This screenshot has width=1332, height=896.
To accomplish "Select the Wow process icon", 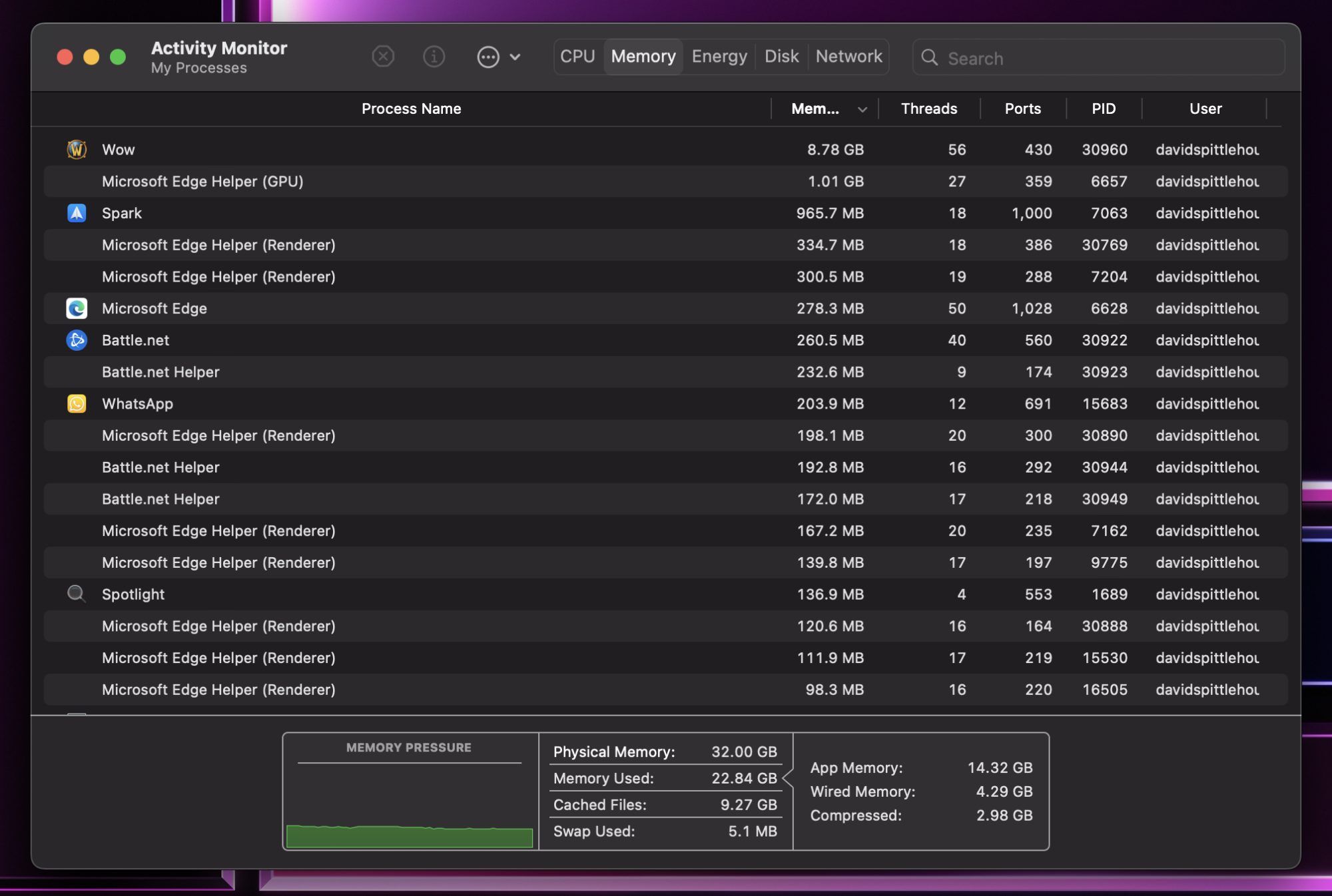I will pyautogui.click(x=77, y=150).
